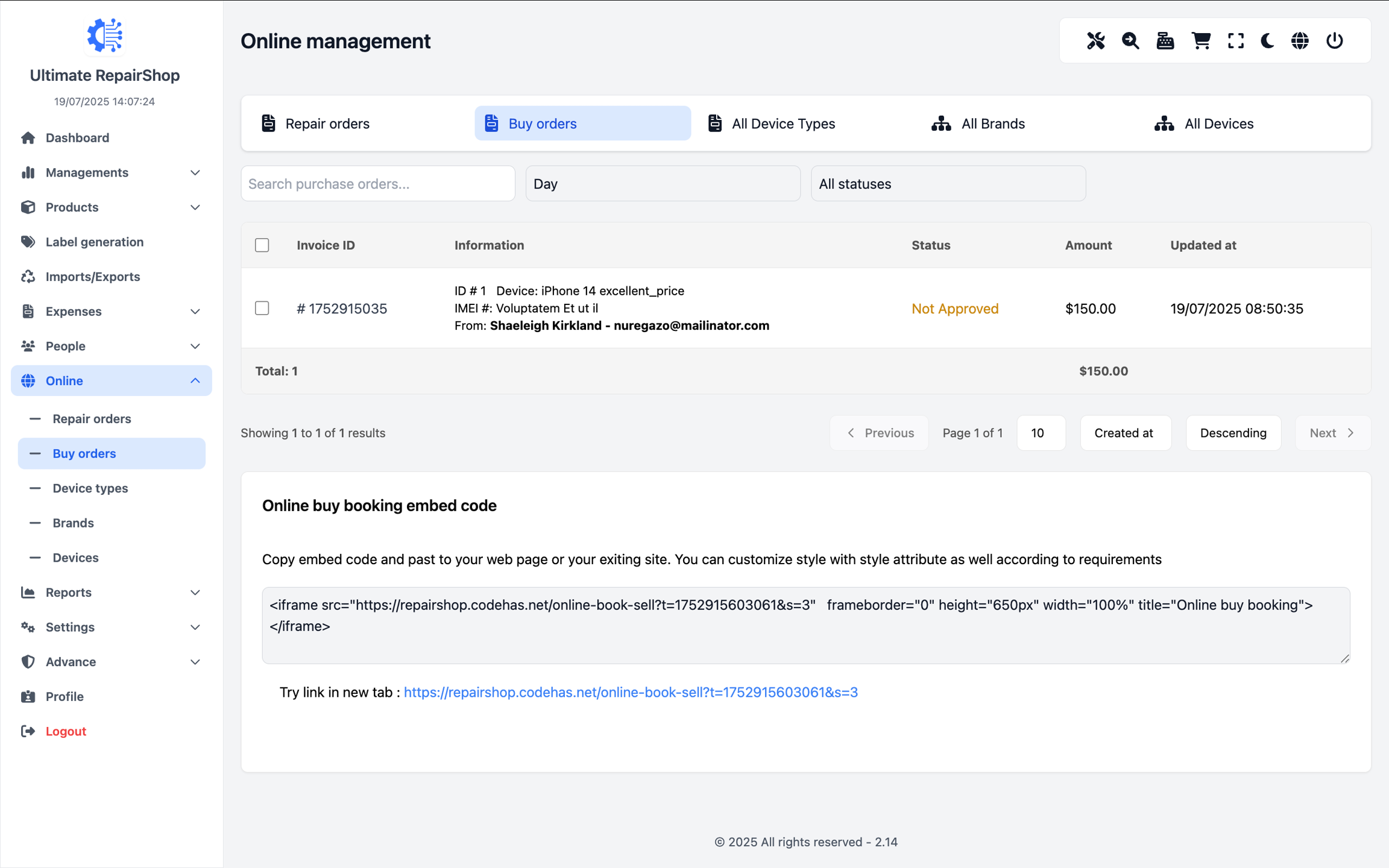
Task: Click the Search purchase orders field
Action: tap(378, 184)
